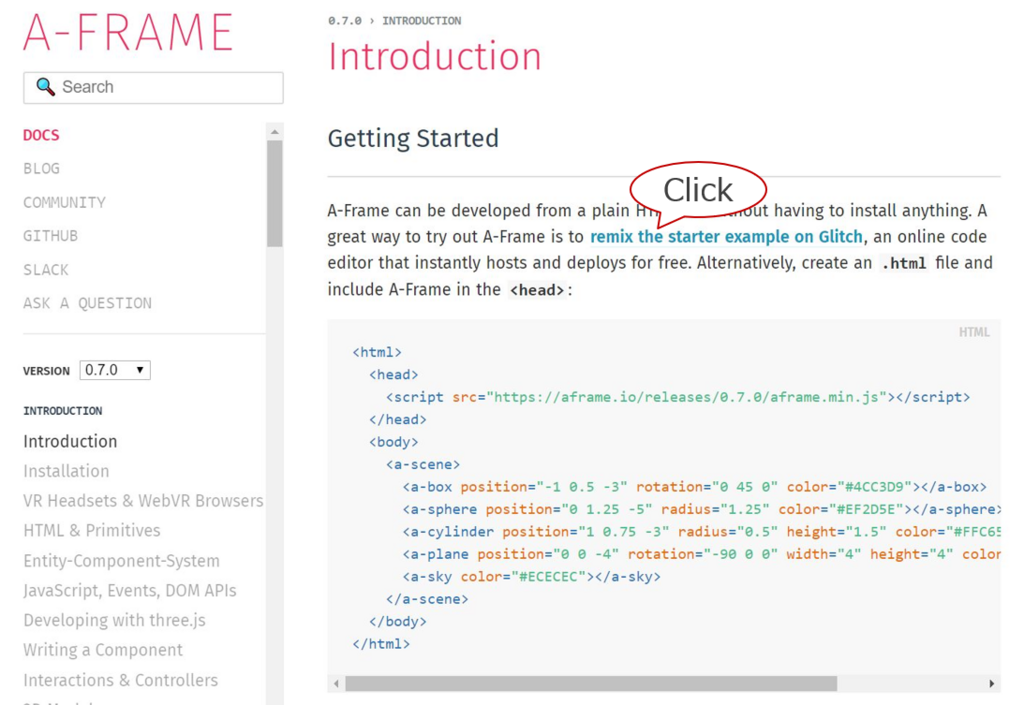
Task: Click the HTML label on code block
Action: (974, 332)
